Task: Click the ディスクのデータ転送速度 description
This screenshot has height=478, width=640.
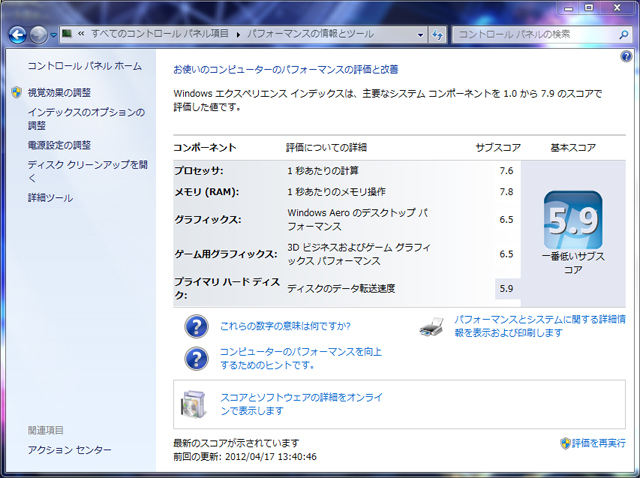Action: pyautogui.click(x=341, y=289)
